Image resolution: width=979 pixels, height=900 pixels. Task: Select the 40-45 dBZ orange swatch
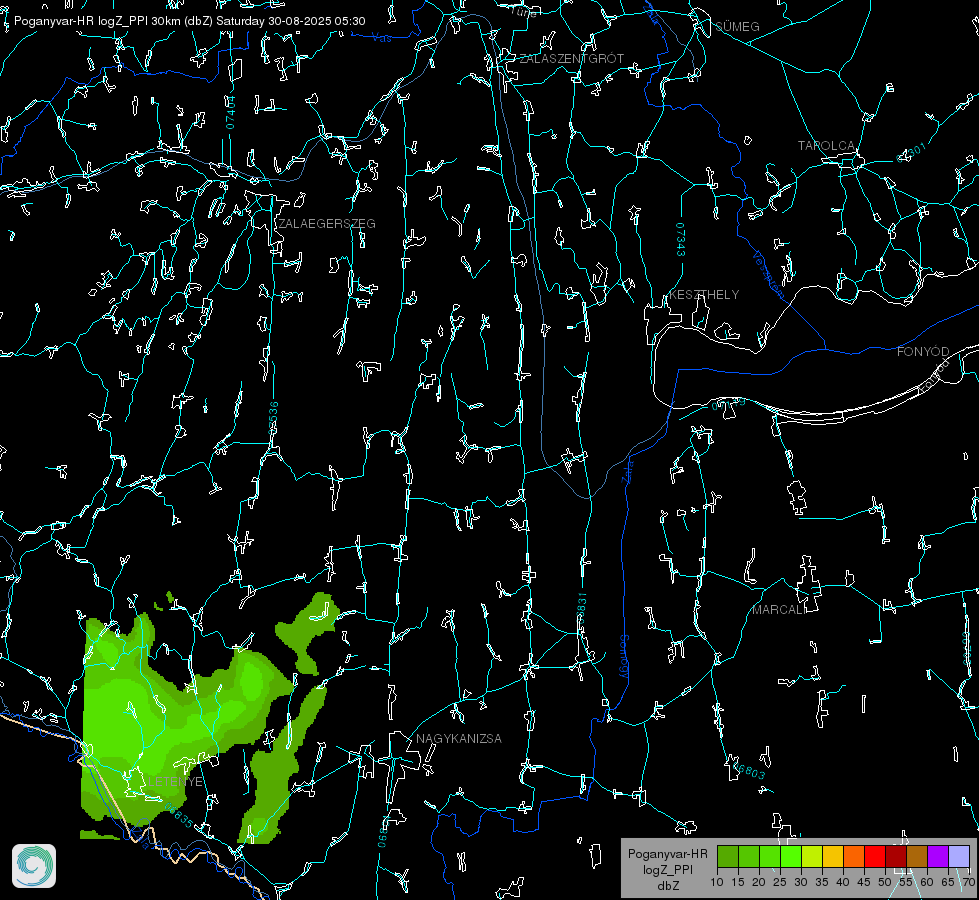[854, 856]
